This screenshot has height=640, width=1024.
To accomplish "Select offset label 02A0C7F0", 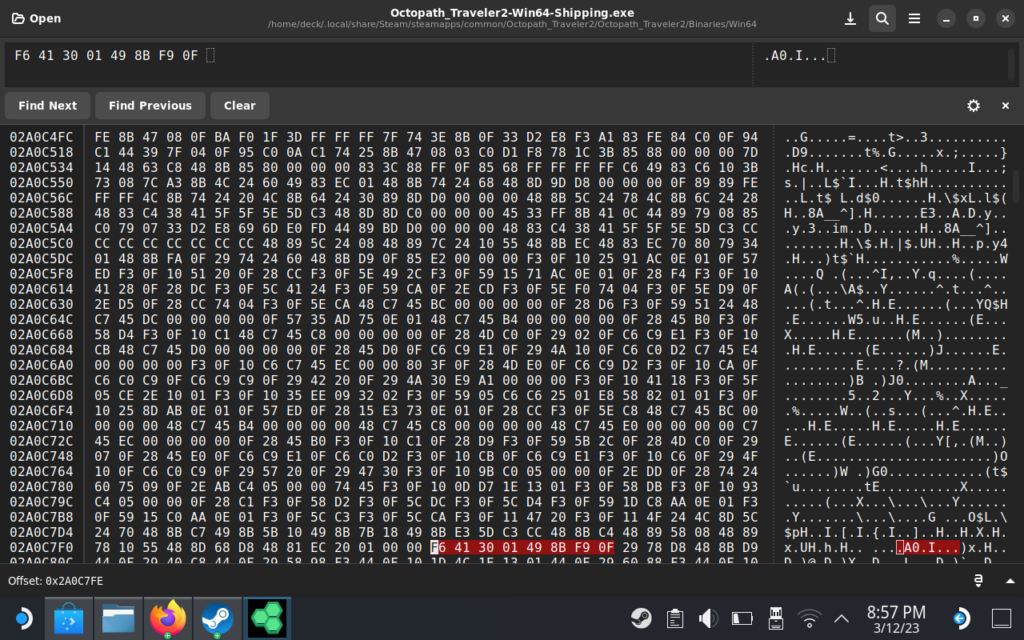I will (41, 547).
